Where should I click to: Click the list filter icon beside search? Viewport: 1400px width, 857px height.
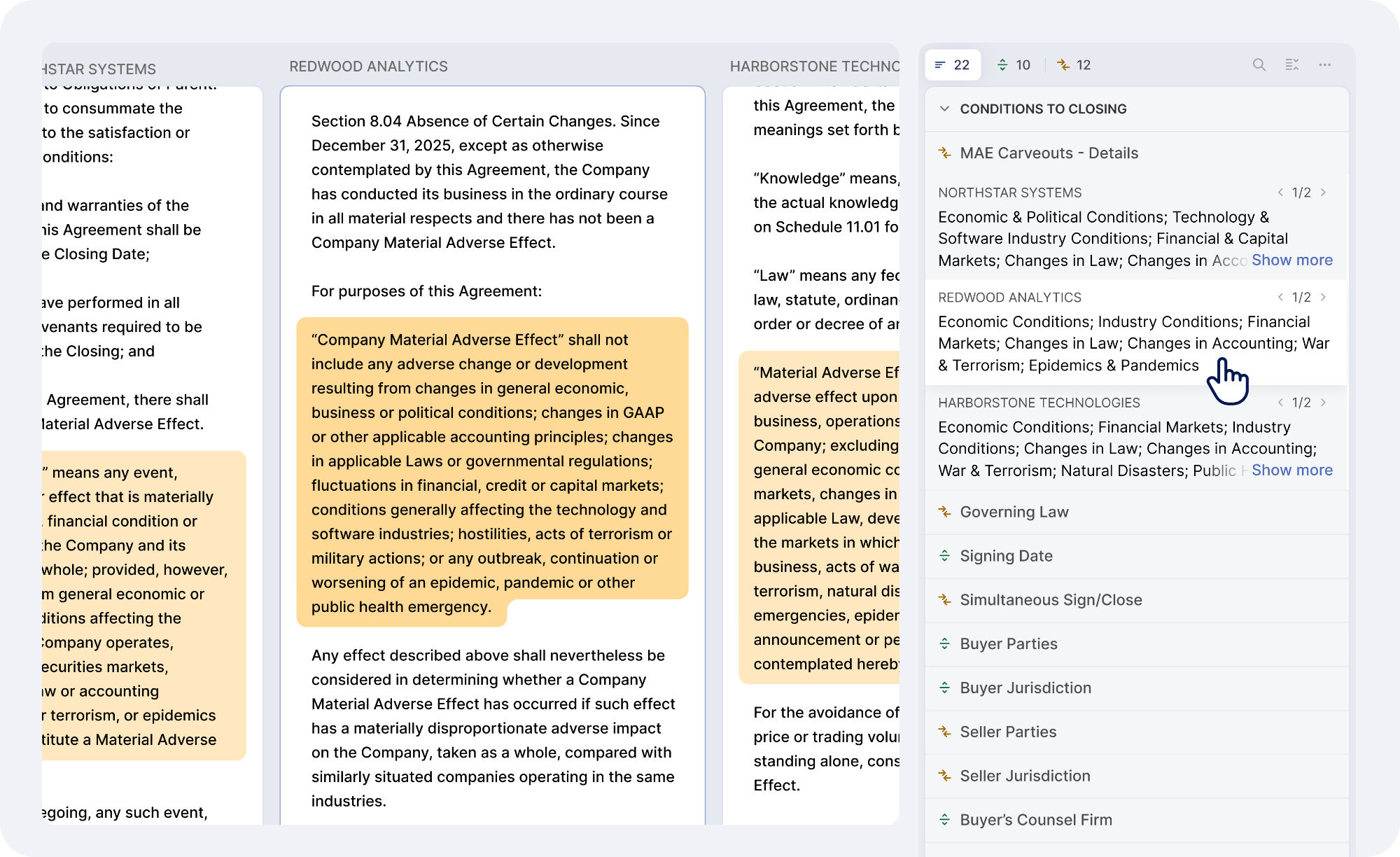1292,65
